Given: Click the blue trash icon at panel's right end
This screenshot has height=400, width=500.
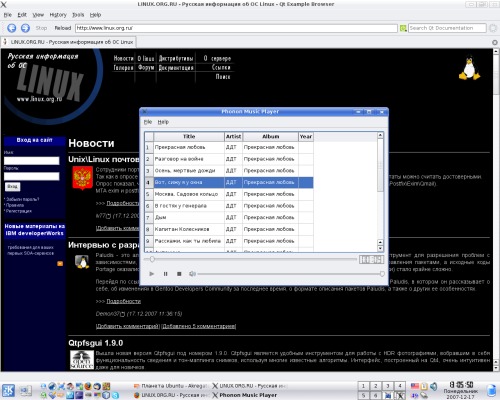Looking at the screenshot, I should click(x=491, y=391).
